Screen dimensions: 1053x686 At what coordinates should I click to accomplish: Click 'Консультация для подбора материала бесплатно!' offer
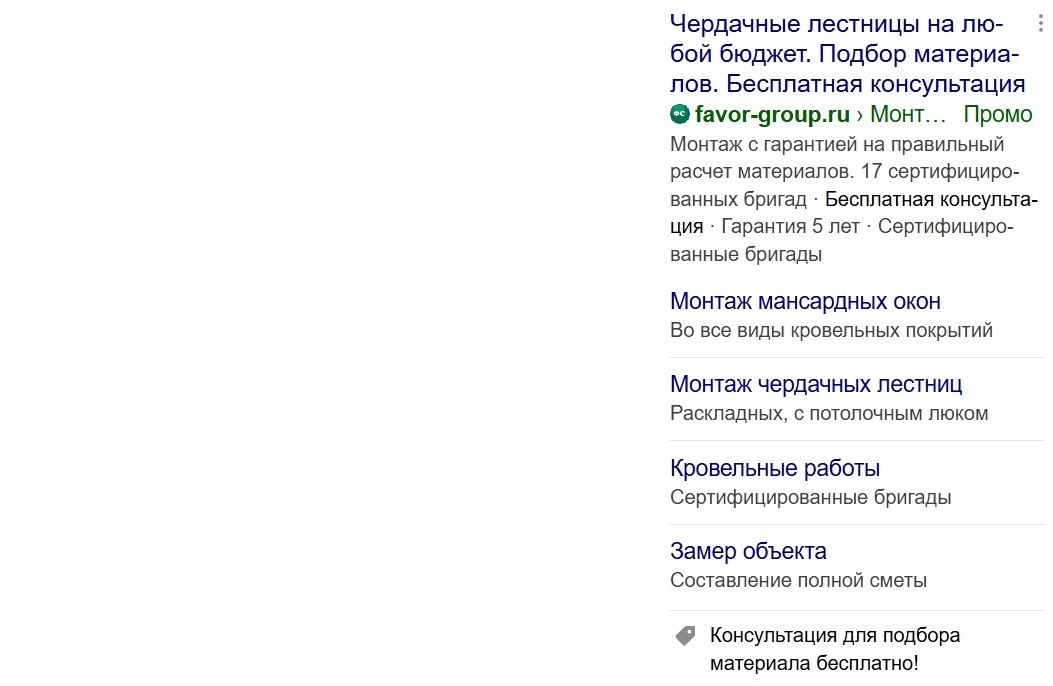tap(835, 649)
